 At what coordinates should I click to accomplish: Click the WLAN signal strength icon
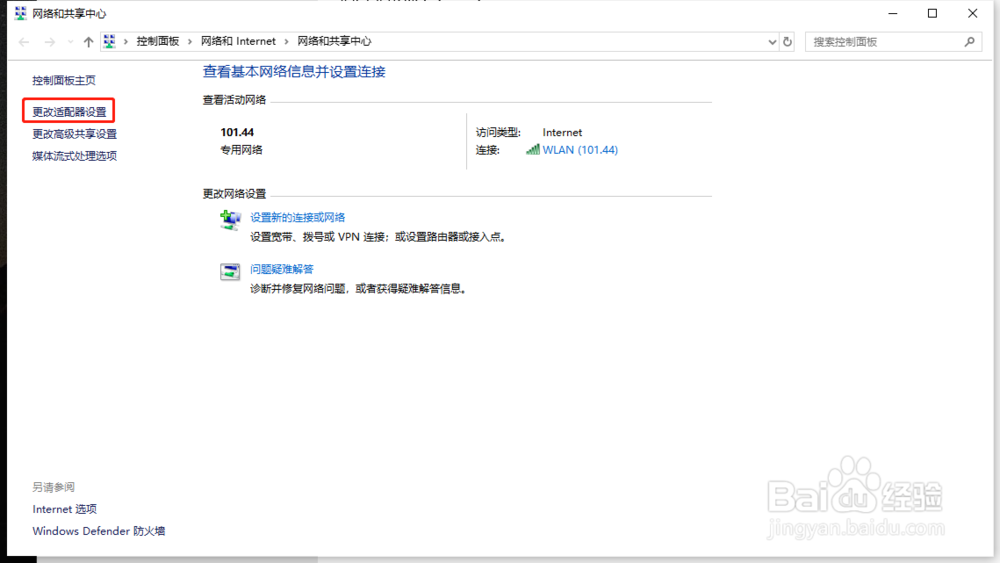tap(533, 150)
